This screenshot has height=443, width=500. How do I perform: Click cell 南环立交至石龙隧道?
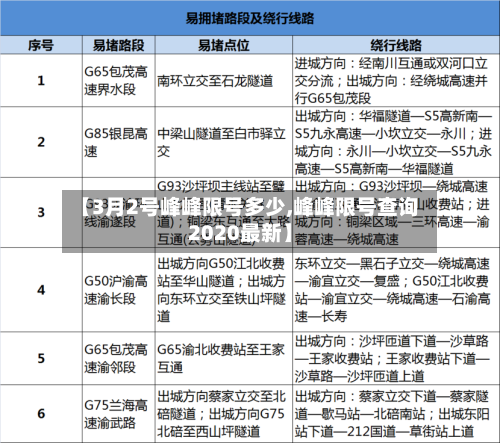(224, 80)
